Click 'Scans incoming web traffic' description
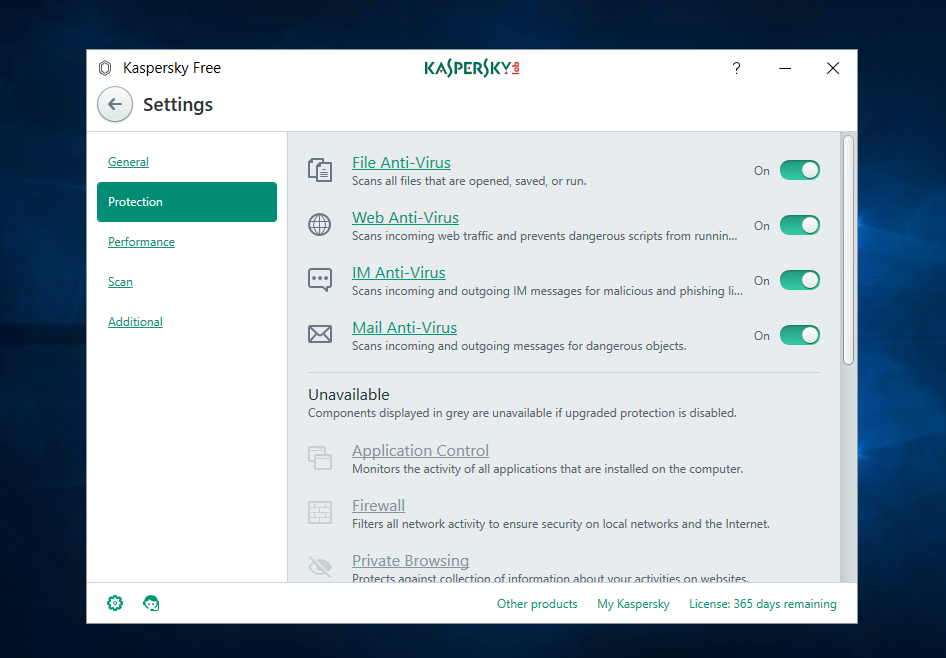The width and height of the screenshot is (946, 658). coord(544,236)
